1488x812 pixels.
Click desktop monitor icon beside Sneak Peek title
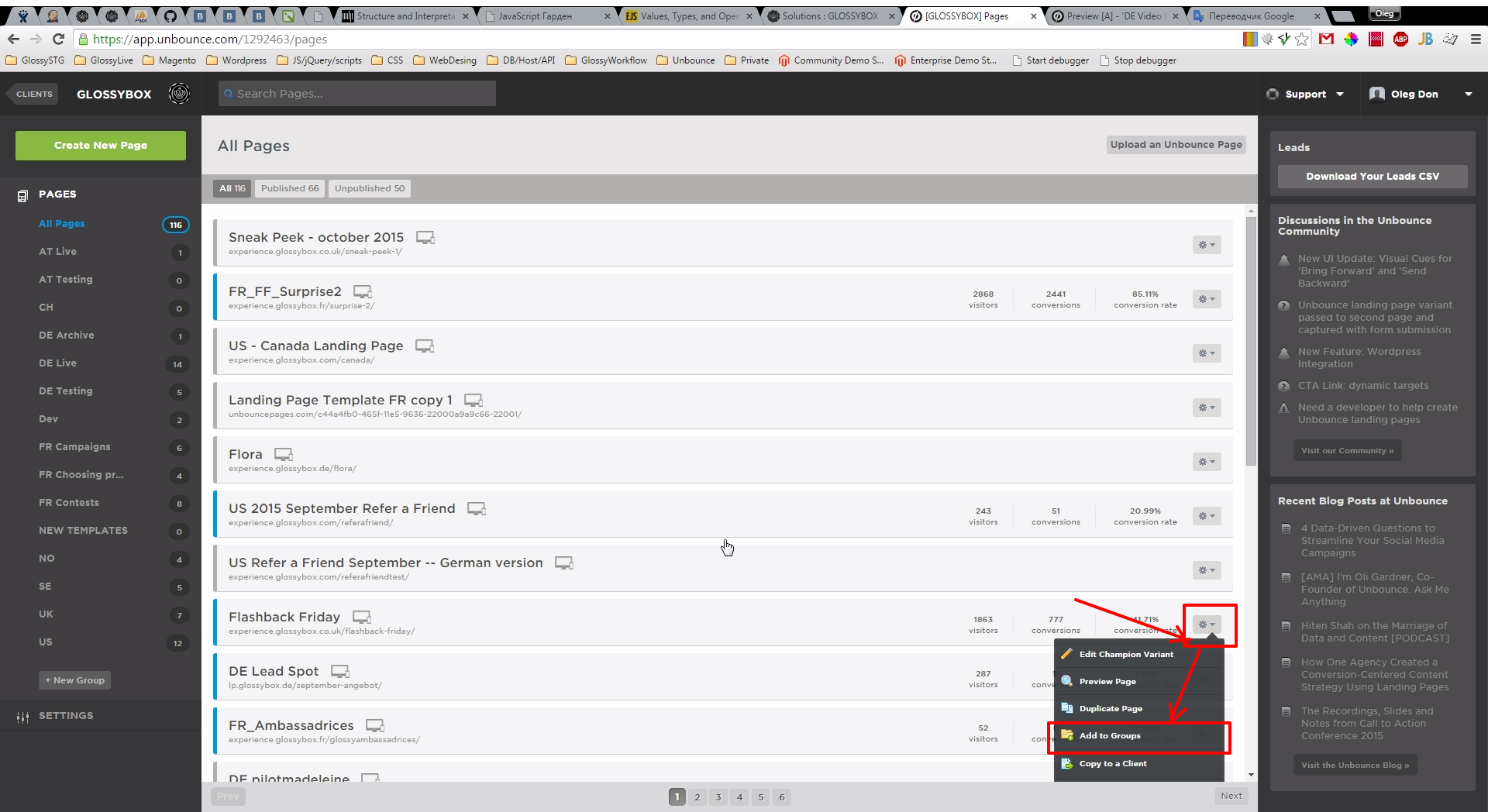[425, 237]
